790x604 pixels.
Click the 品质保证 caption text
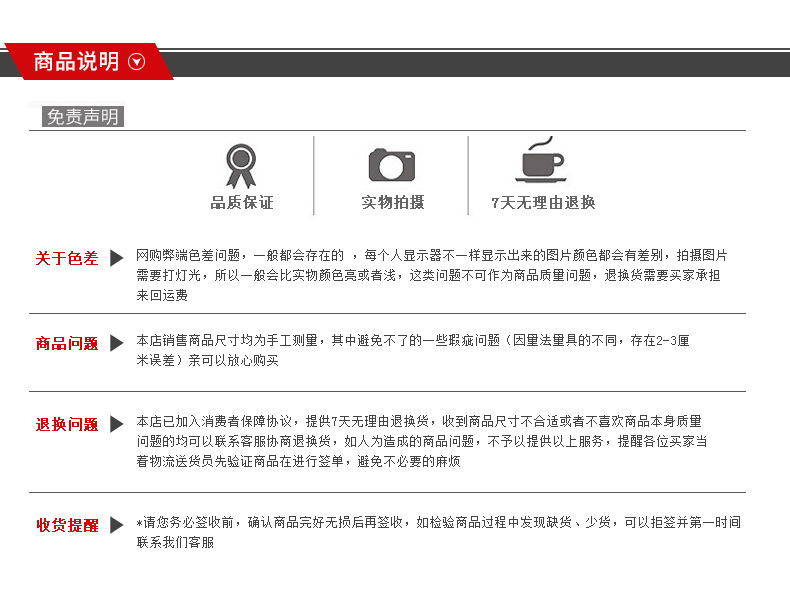point(242,203)
